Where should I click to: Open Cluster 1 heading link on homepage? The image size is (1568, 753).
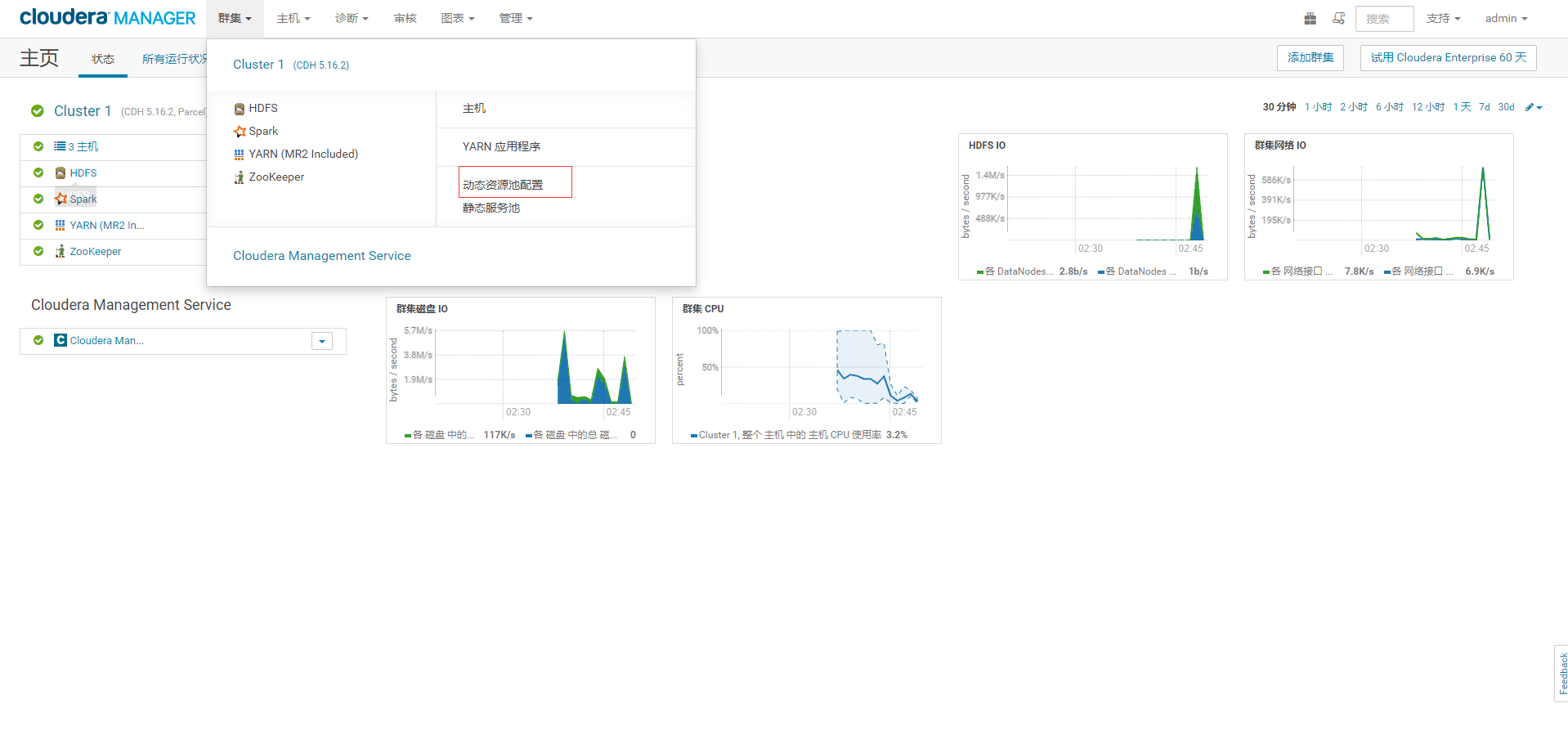coord(83,111)
